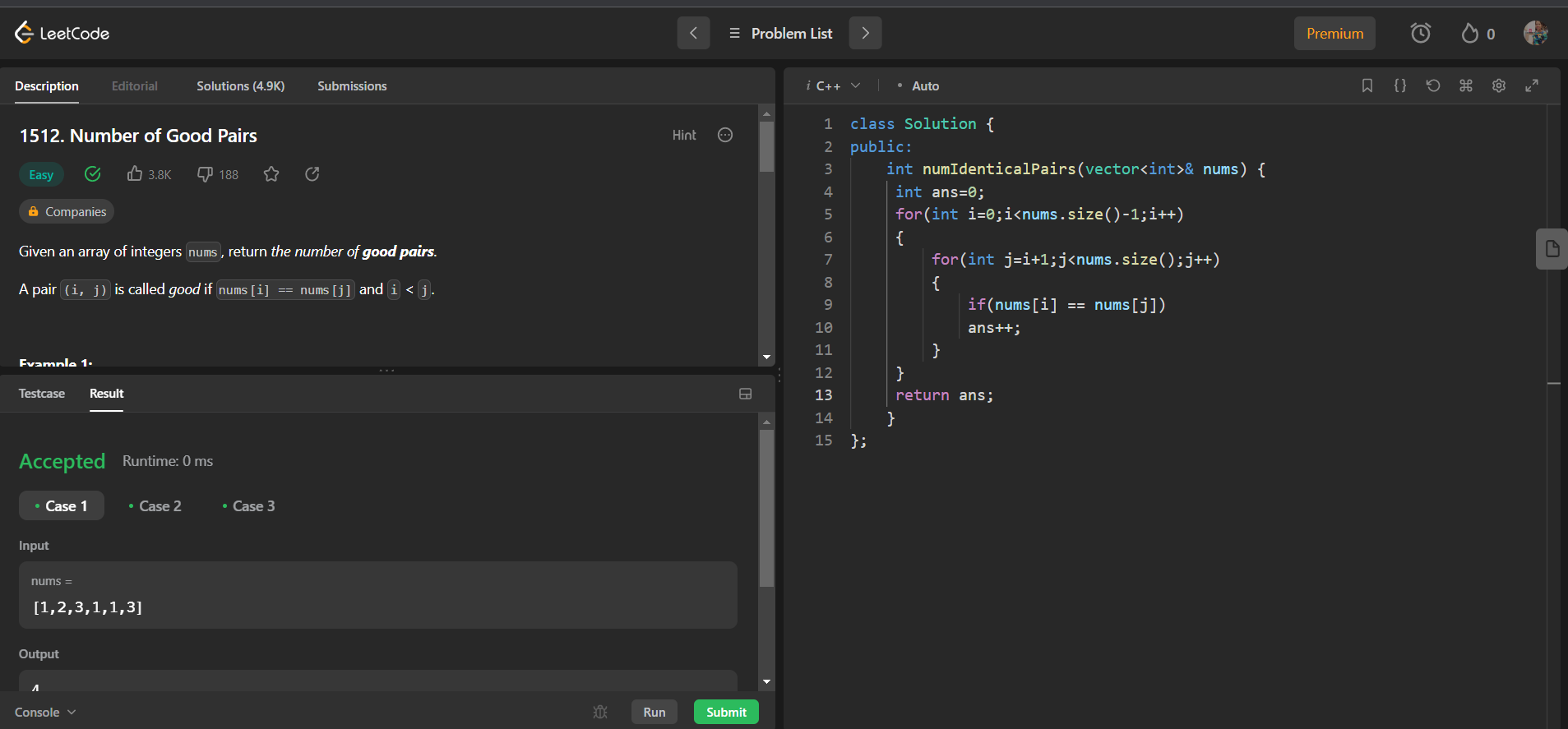Switch to the Testcase tab
1568x729 pixels.
tap(42, 394)
